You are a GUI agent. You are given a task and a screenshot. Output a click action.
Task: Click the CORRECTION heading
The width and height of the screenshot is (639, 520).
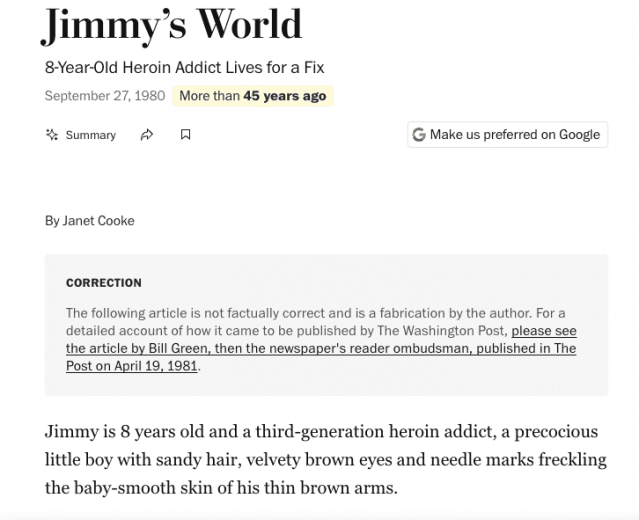(104, 283)
